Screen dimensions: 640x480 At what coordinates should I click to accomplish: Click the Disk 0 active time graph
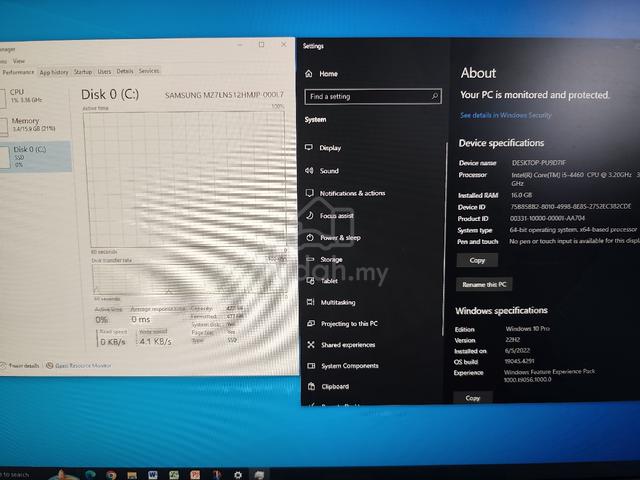tap(184, 180)
